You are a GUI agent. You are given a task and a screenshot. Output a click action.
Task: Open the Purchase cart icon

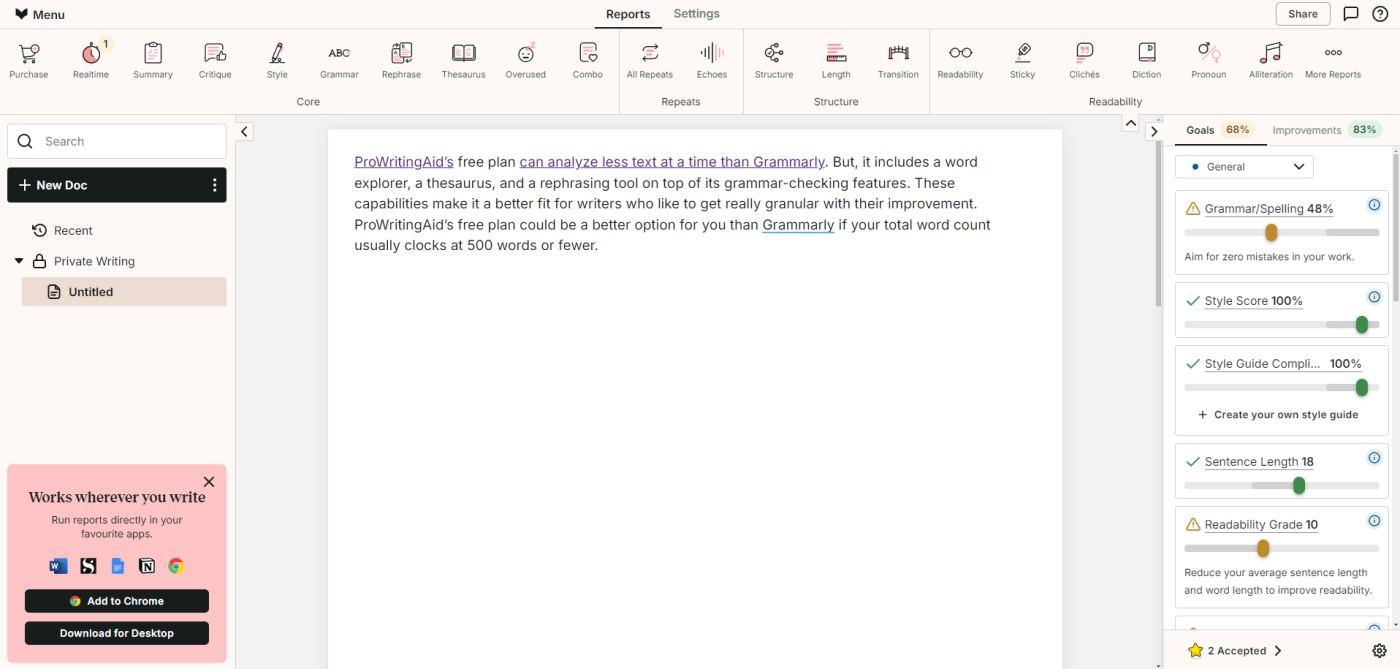[x=29, y=60]
